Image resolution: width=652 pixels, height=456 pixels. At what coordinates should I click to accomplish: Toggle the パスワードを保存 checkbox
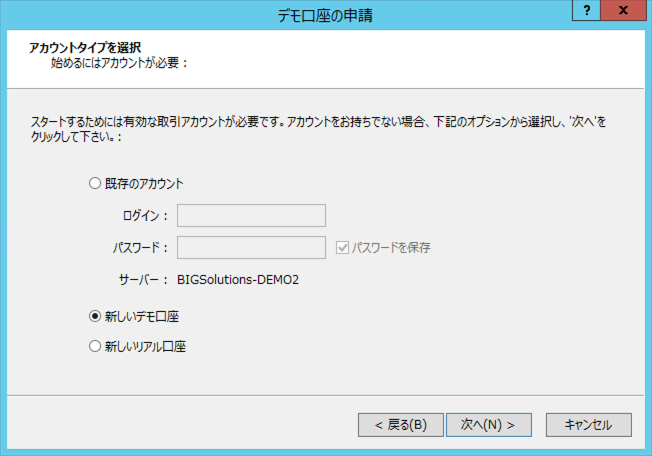click(342, 247)
